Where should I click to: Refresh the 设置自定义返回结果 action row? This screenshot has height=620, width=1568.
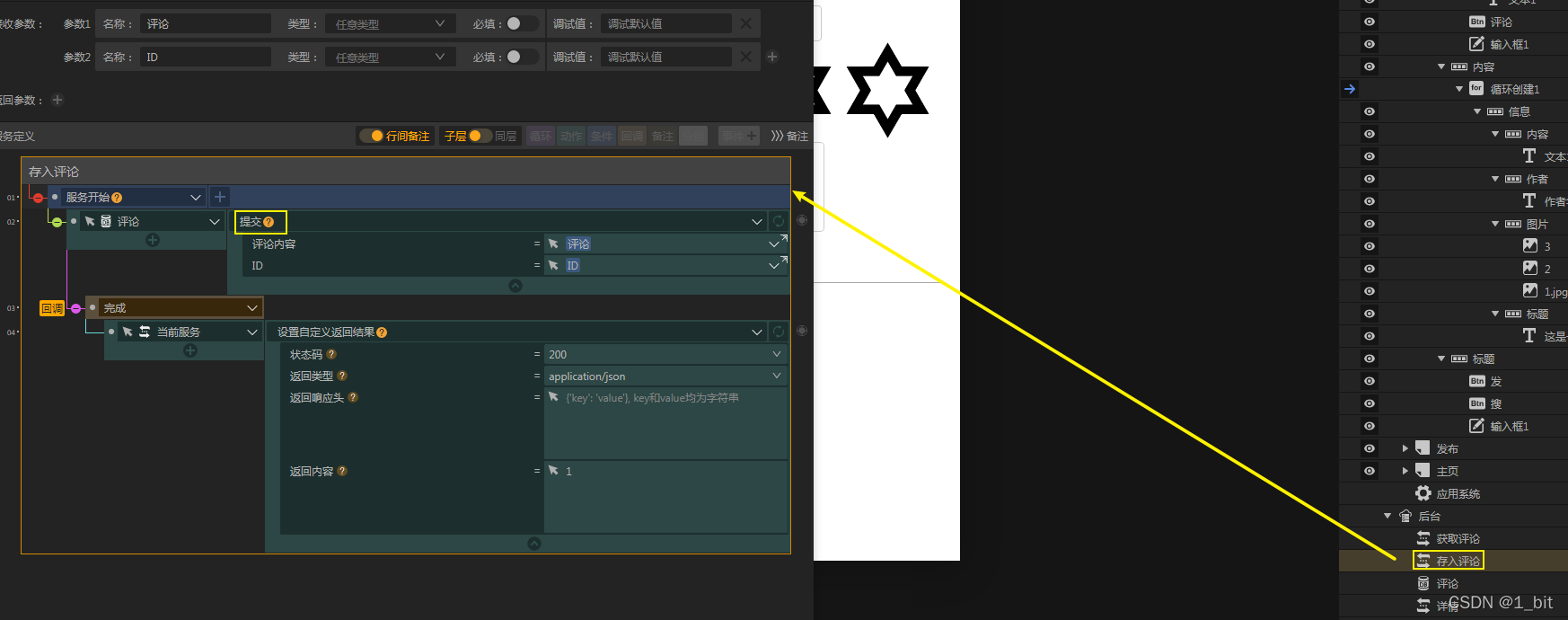[x=779, y=332]
